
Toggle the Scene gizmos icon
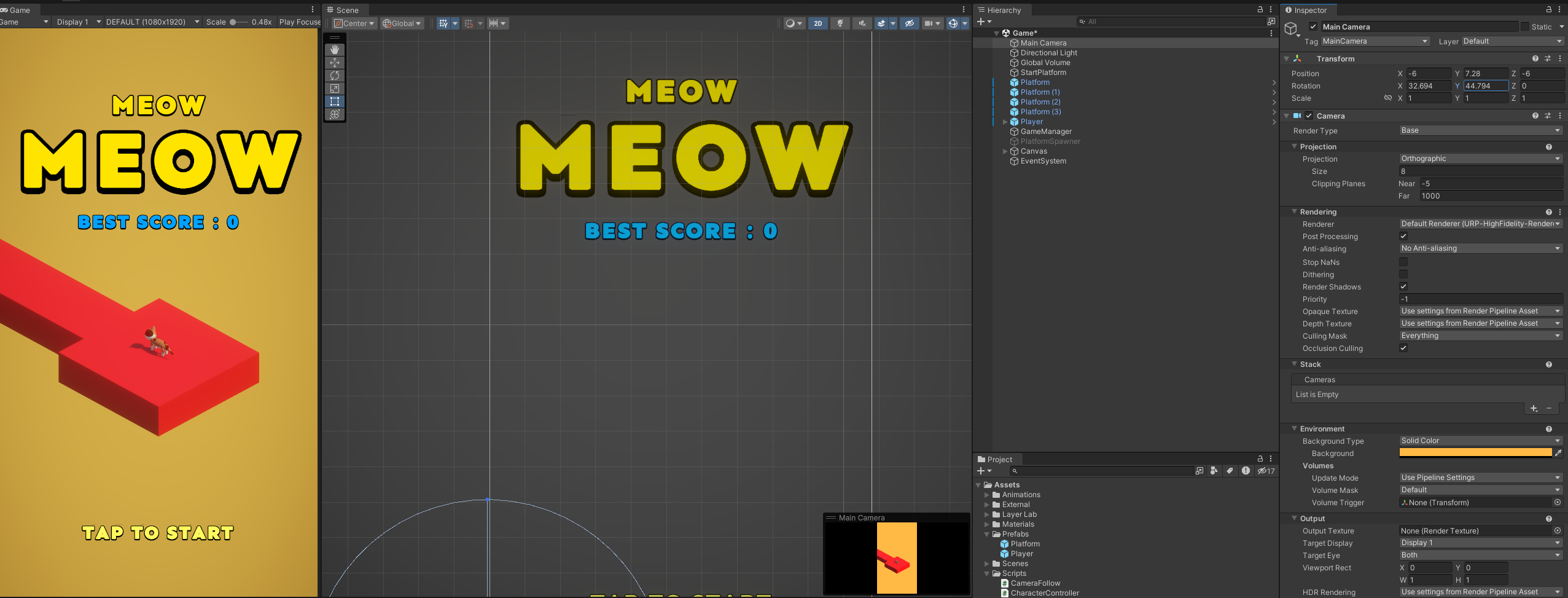(953, 23)
